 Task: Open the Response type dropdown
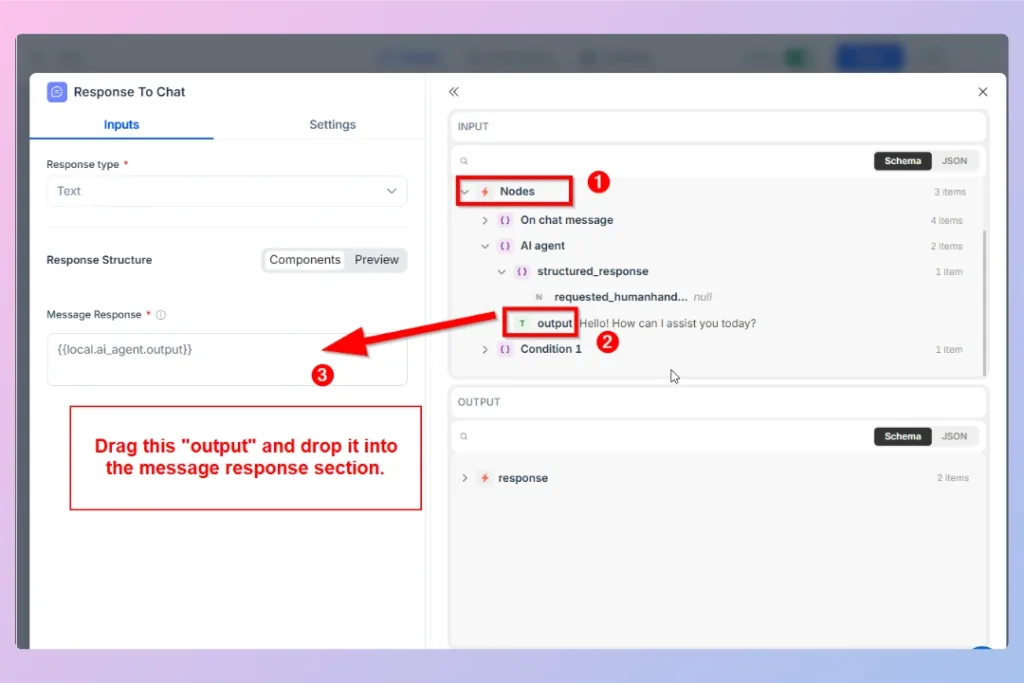coord(227,191)
